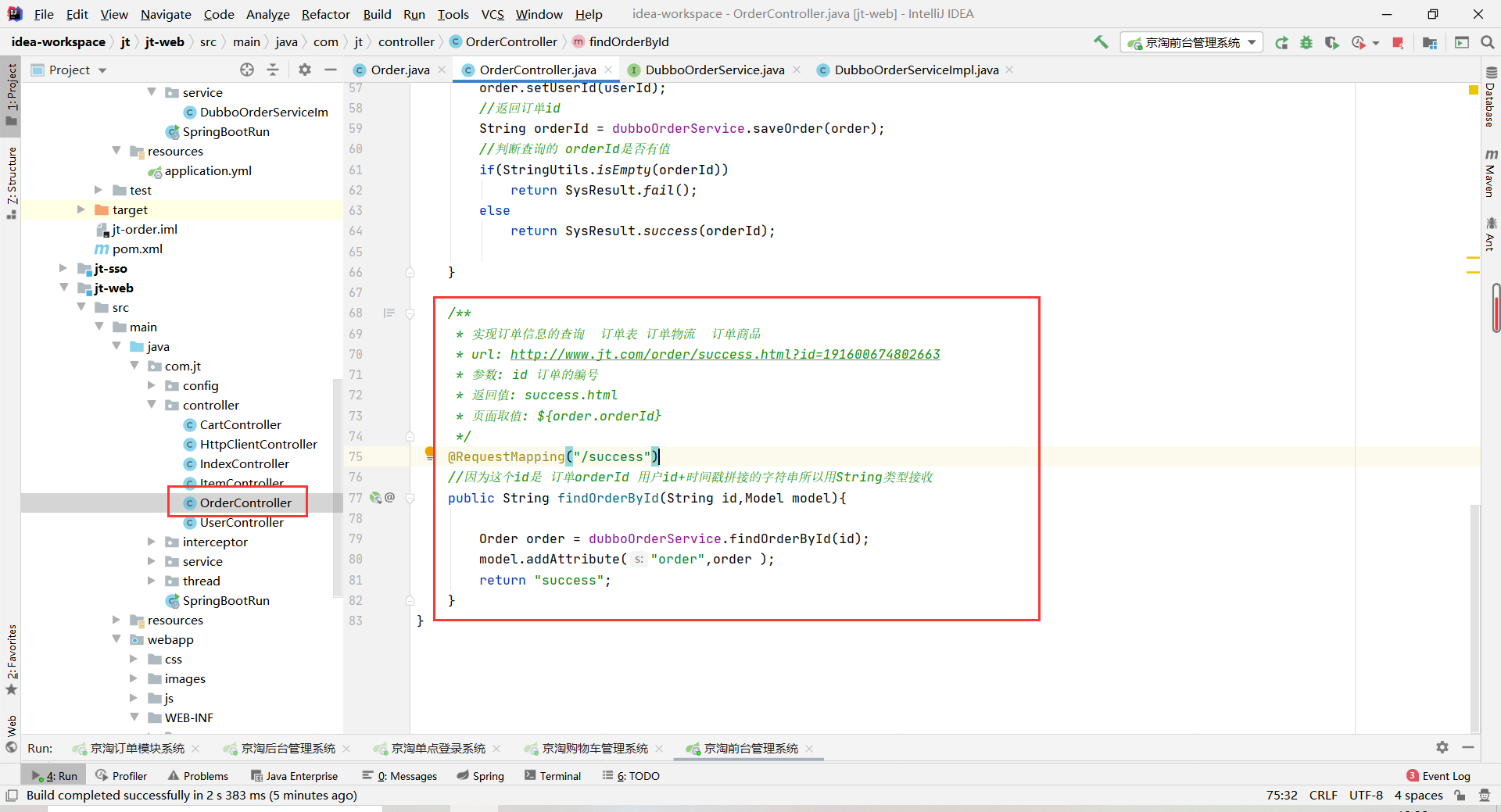Click the gutter navigation icon on line 77
Image resolution: width=1501 pixels, height=812 pixels.
pyautogui.click(x=376, y=498)
